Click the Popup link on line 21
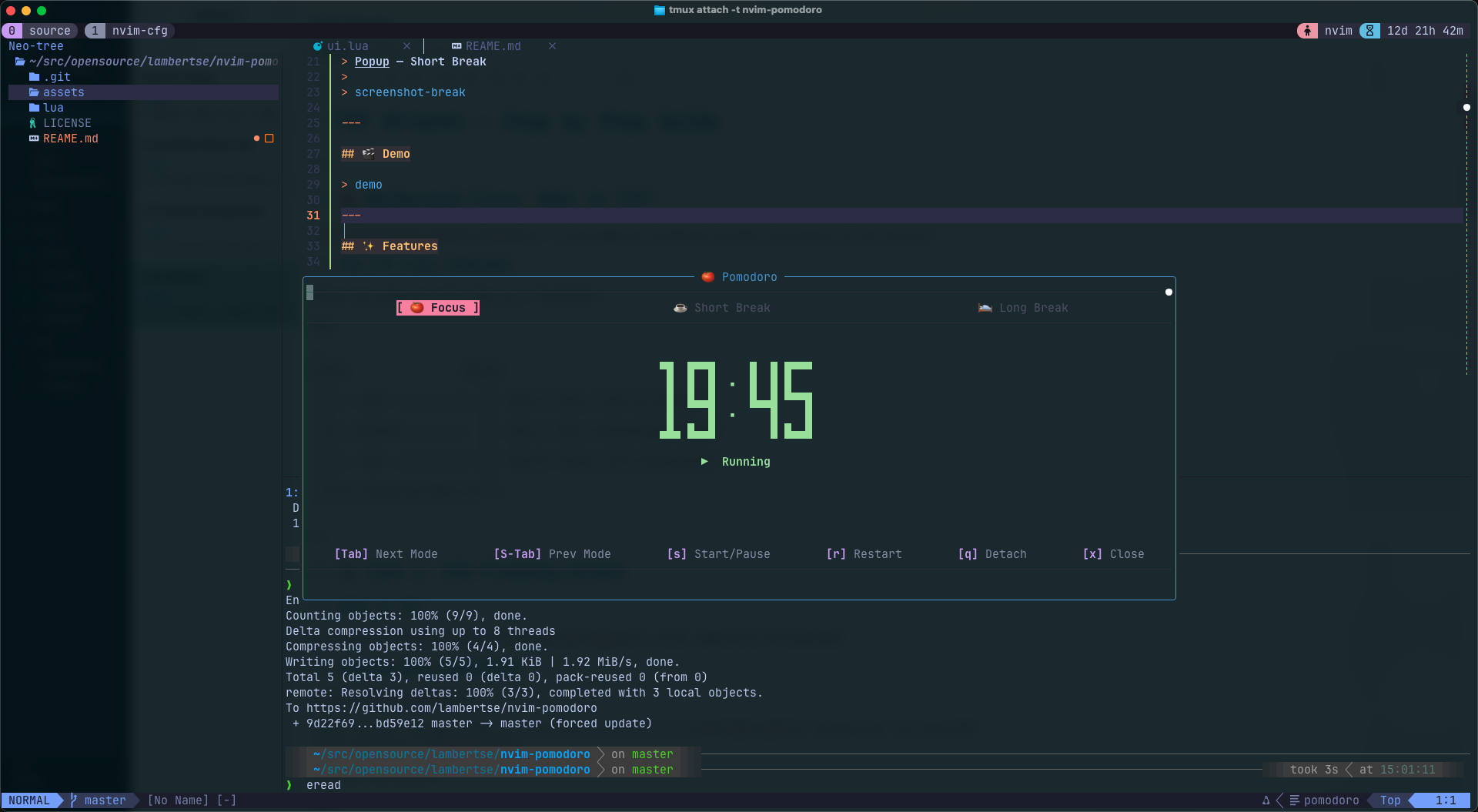Viewport: 1478px width, 812px height. pyautogui.click(x=372, y=62)
